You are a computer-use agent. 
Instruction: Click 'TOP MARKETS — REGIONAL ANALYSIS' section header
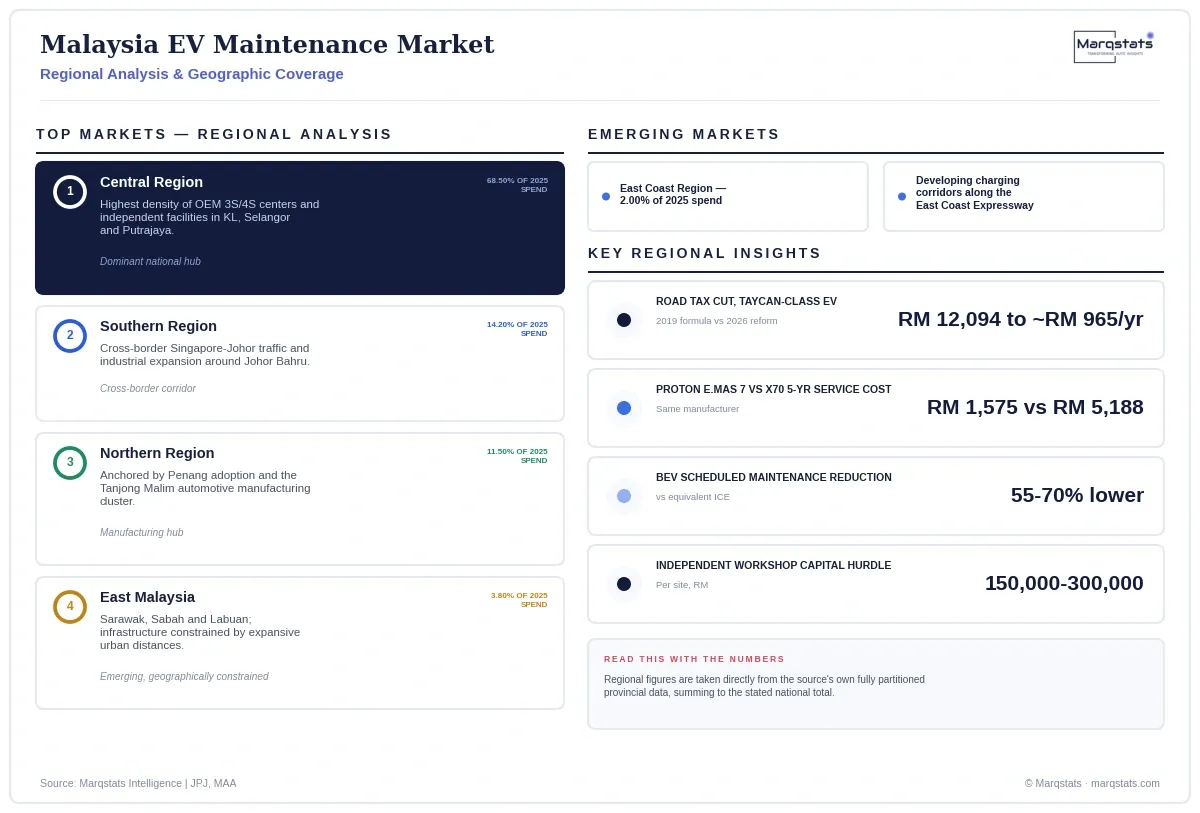(x=214, y=134)
